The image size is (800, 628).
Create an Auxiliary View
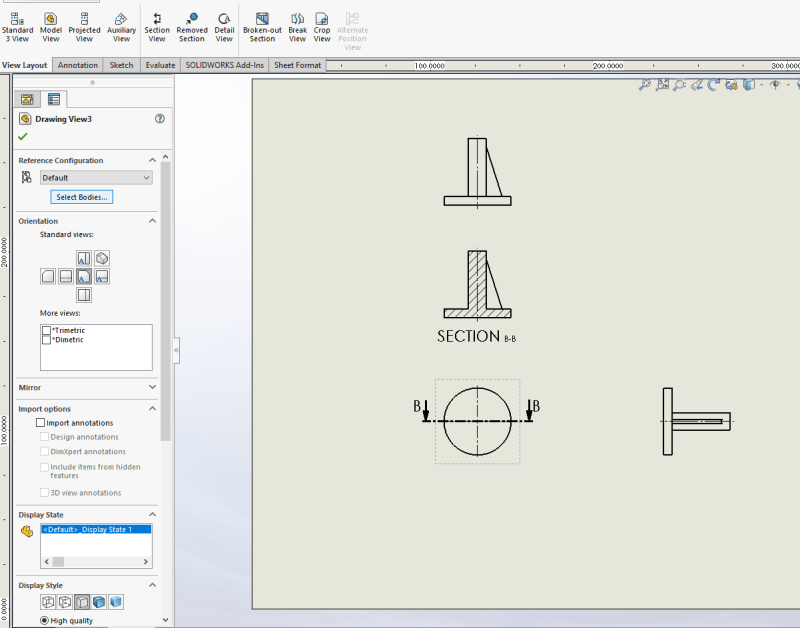point(121,28)
